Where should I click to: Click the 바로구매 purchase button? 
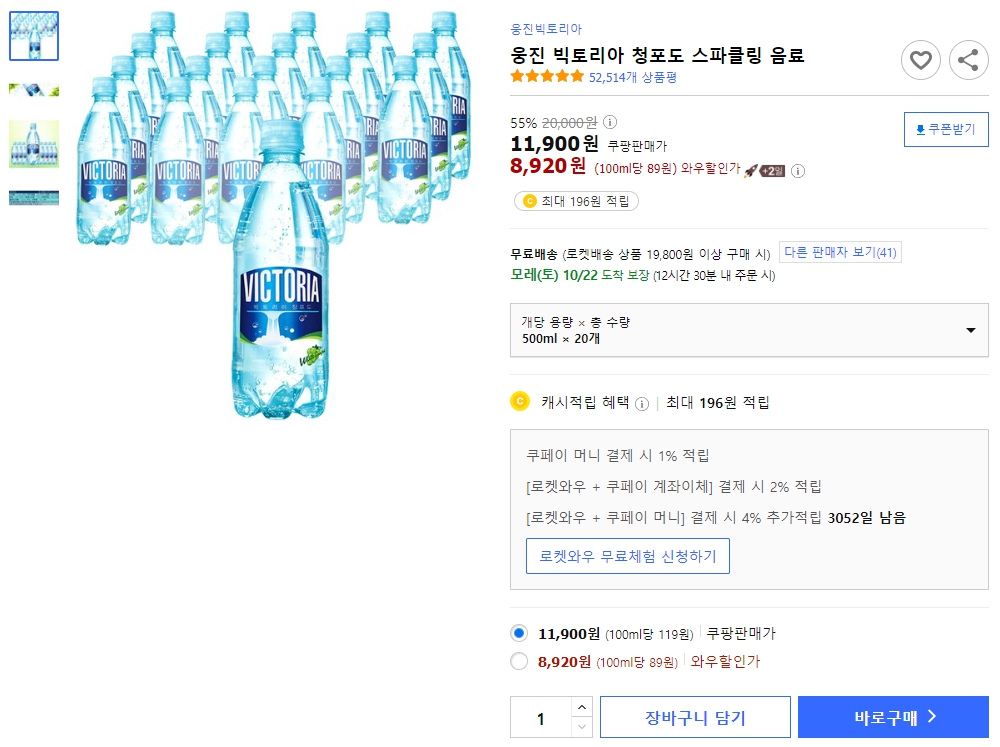[x=893, y=716]
